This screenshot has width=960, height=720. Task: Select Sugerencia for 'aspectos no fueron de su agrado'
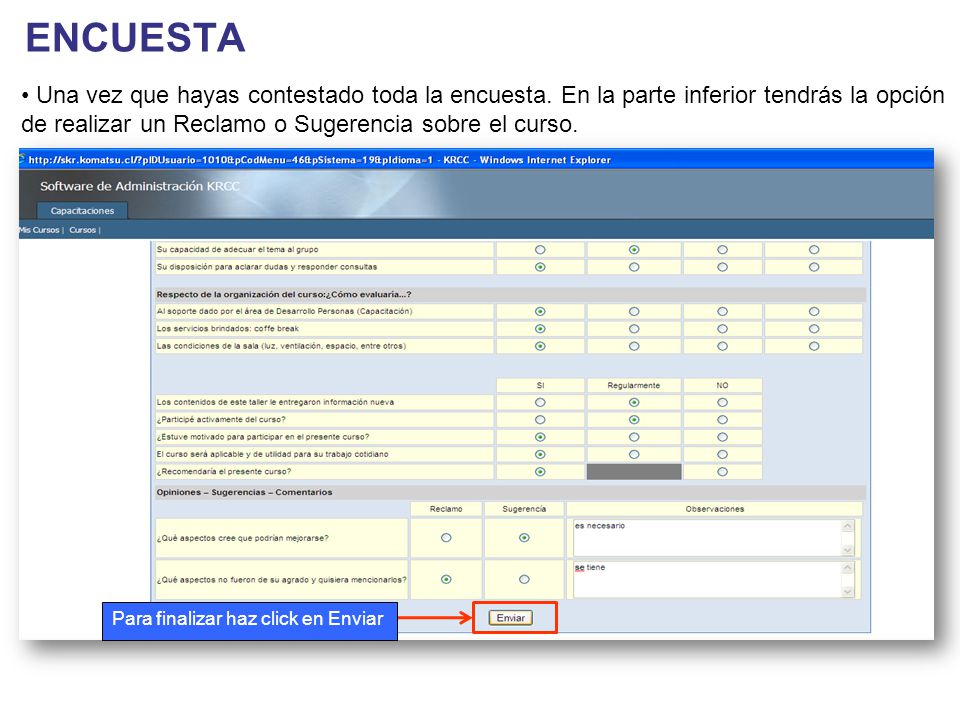(524, 579)
